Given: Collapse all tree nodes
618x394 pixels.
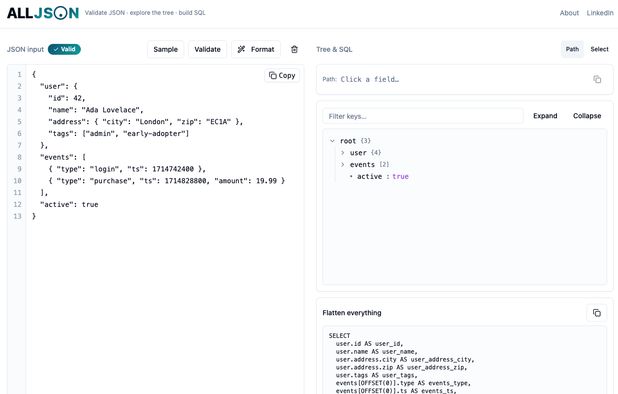Looking at the screenshot, I should [587, 116].
